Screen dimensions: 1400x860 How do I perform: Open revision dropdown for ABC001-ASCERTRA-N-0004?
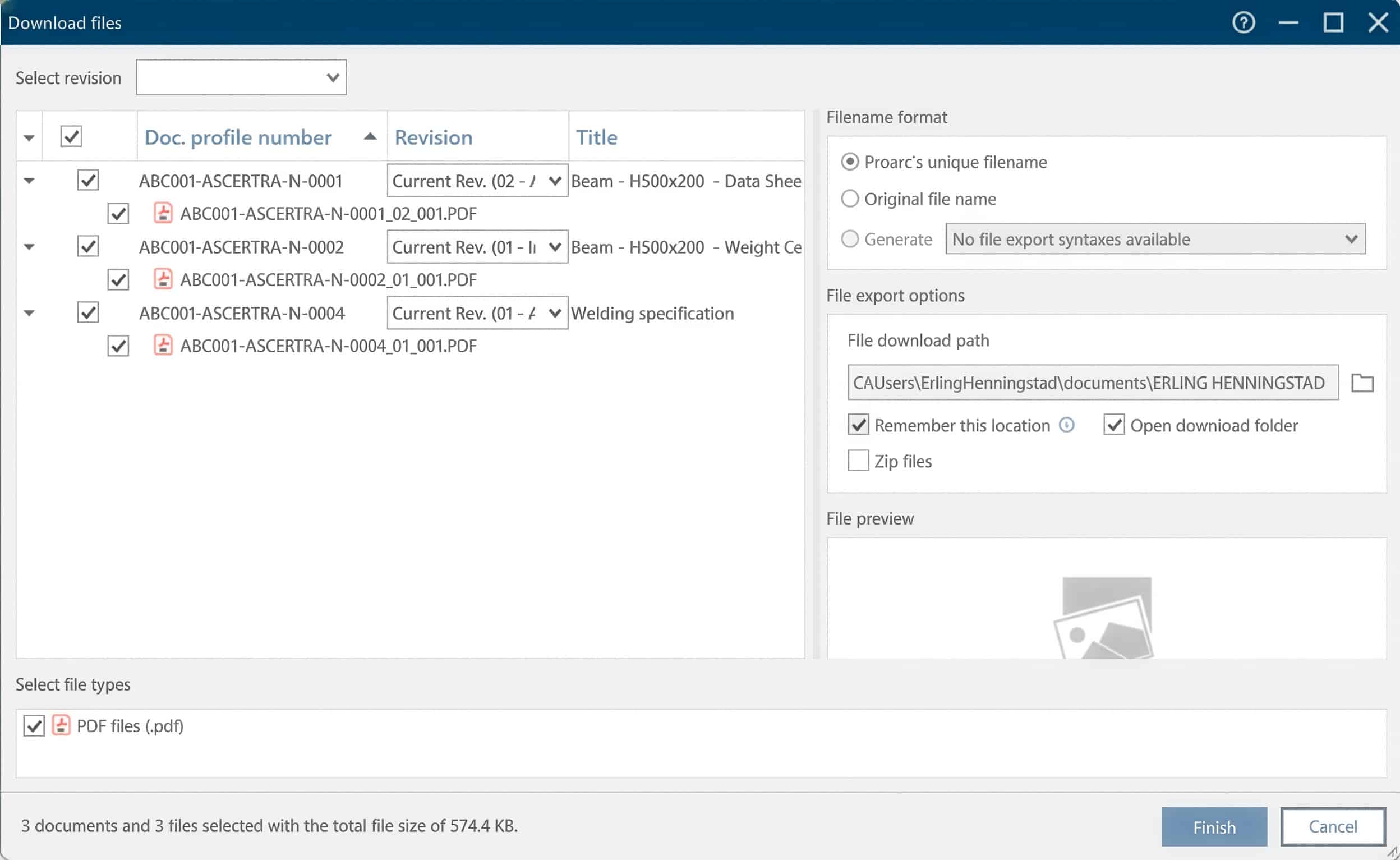pos(477,312)
